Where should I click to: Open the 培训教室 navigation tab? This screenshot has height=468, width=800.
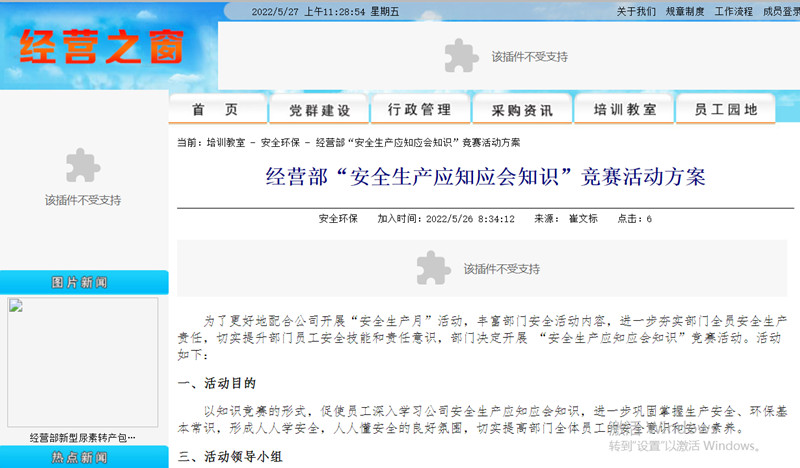(x=624, y=110)
